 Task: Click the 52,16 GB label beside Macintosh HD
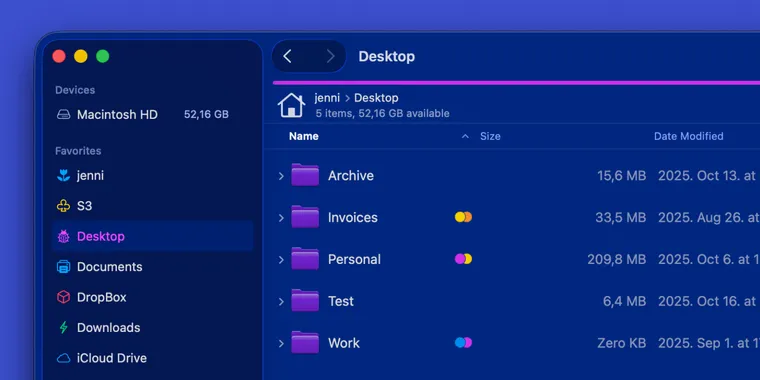click(x=206, y=115)
